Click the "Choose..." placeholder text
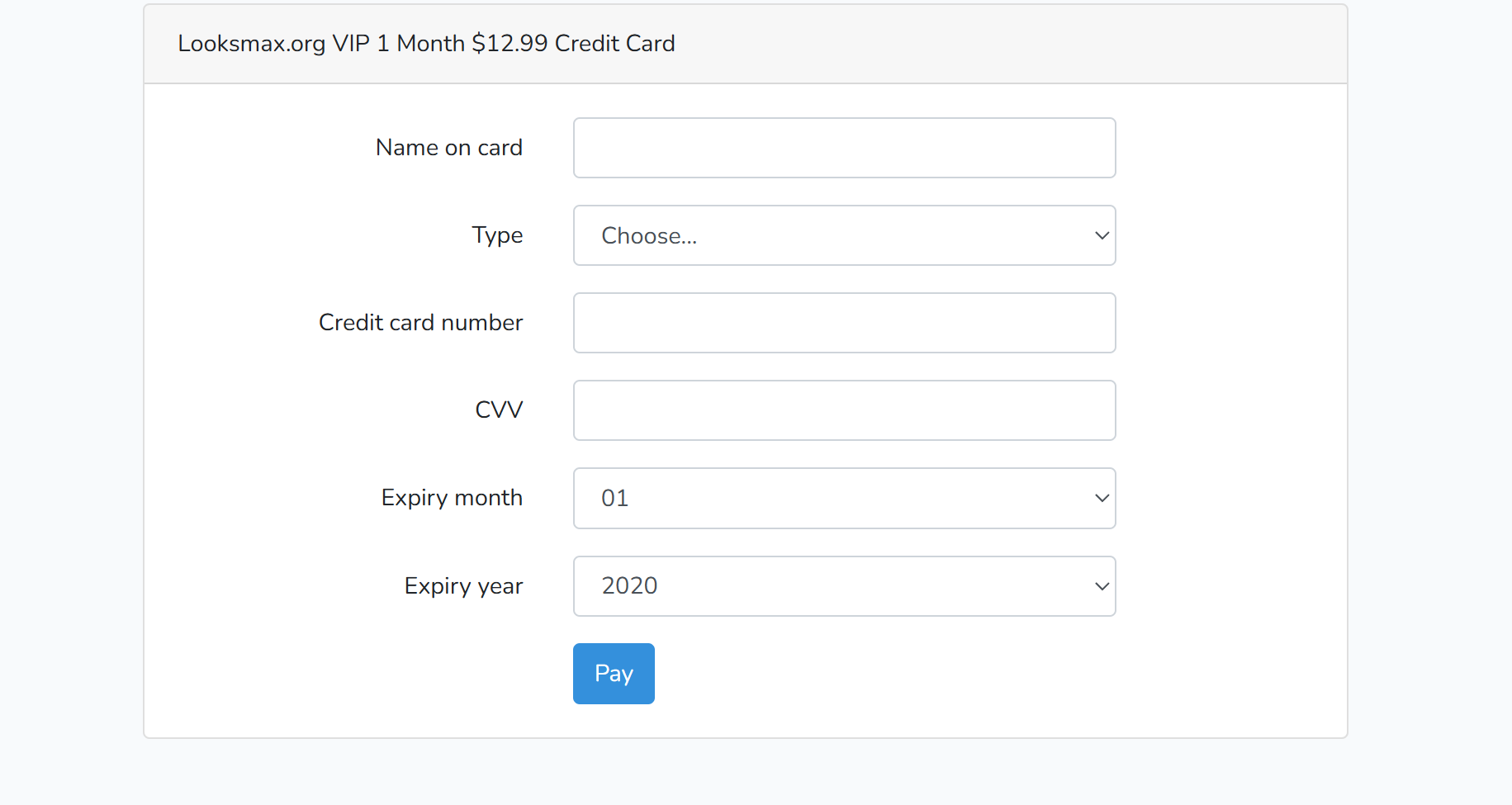1512x805 pixels. (649, 236)
